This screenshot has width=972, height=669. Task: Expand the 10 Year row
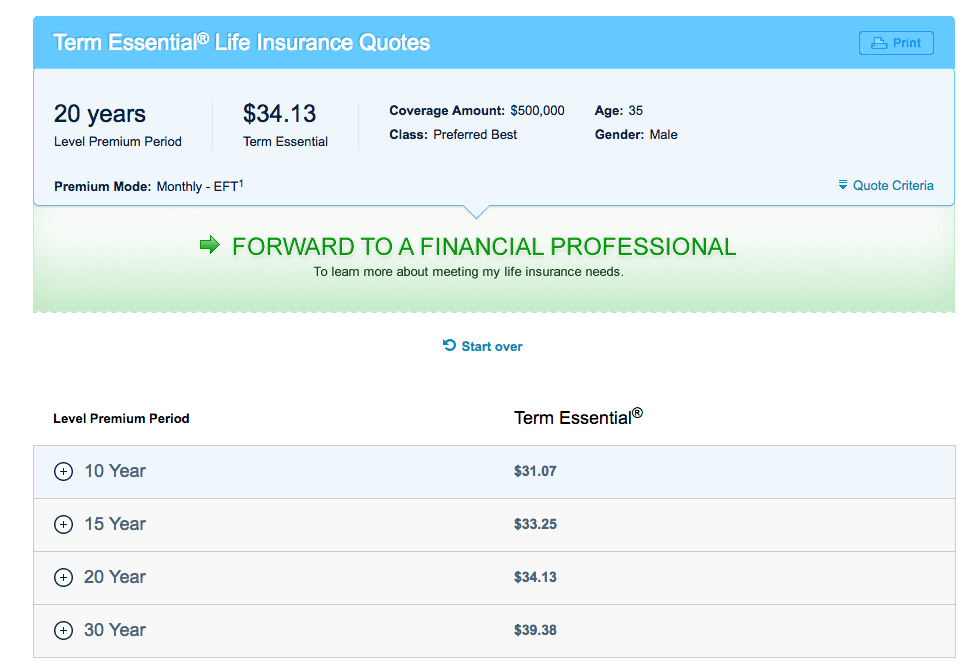pyautogui.click(x=63, y=471)
